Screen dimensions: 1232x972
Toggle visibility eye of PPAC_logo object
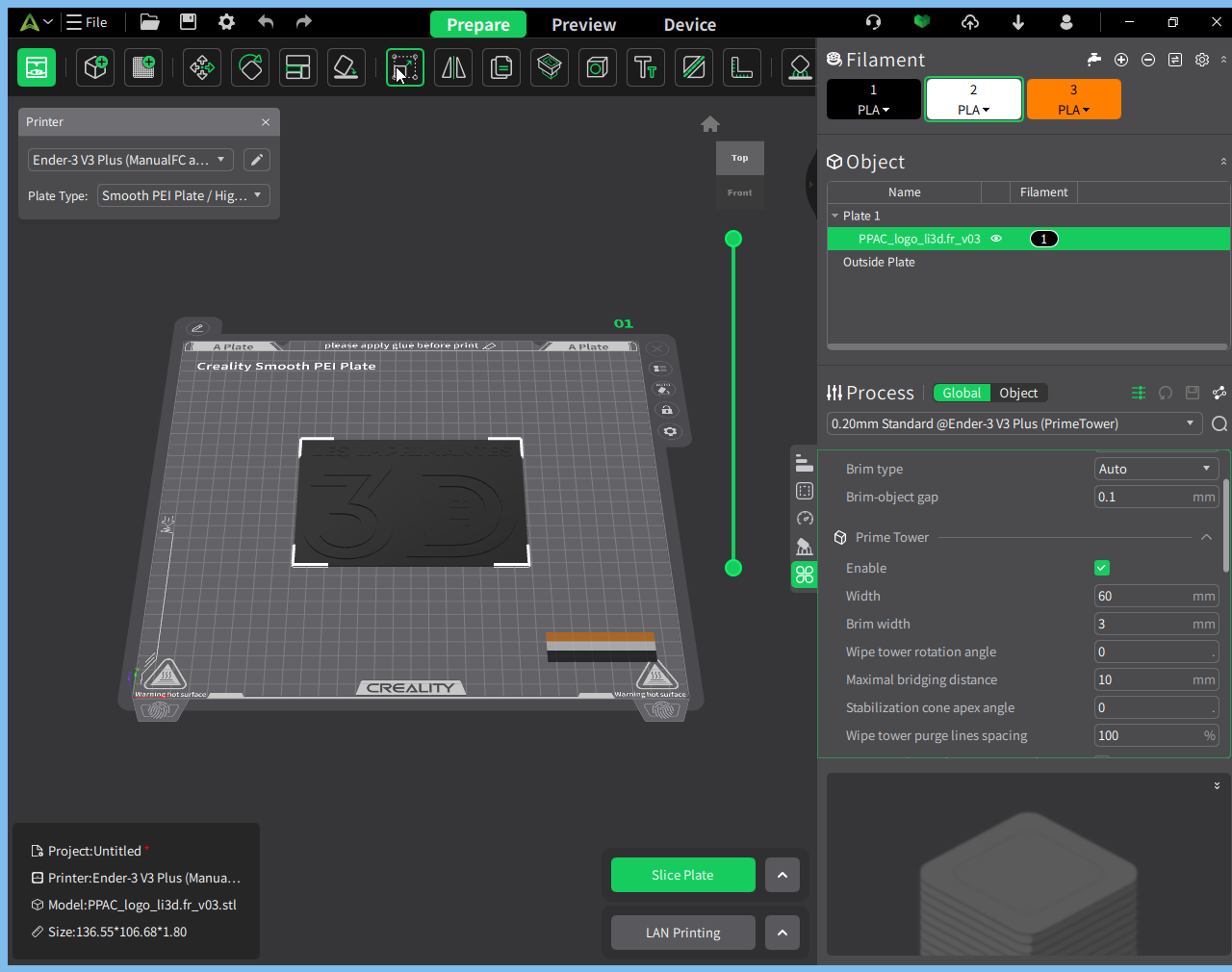[x=996, y=239]
